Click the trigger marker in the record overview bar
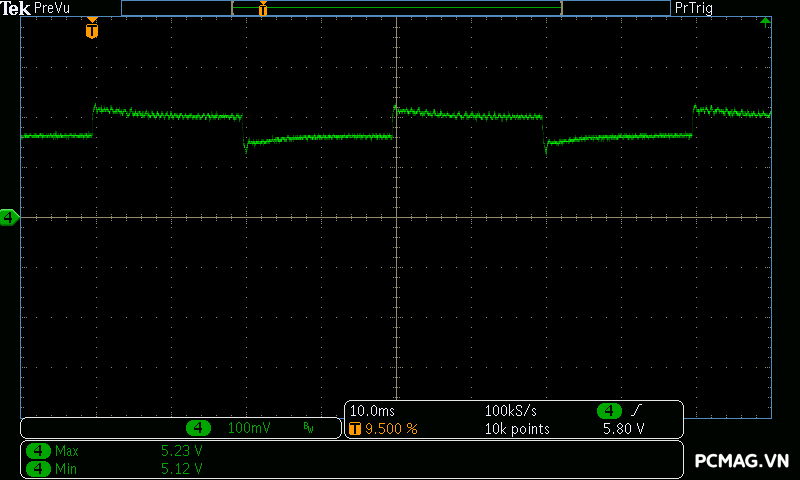 263,9
